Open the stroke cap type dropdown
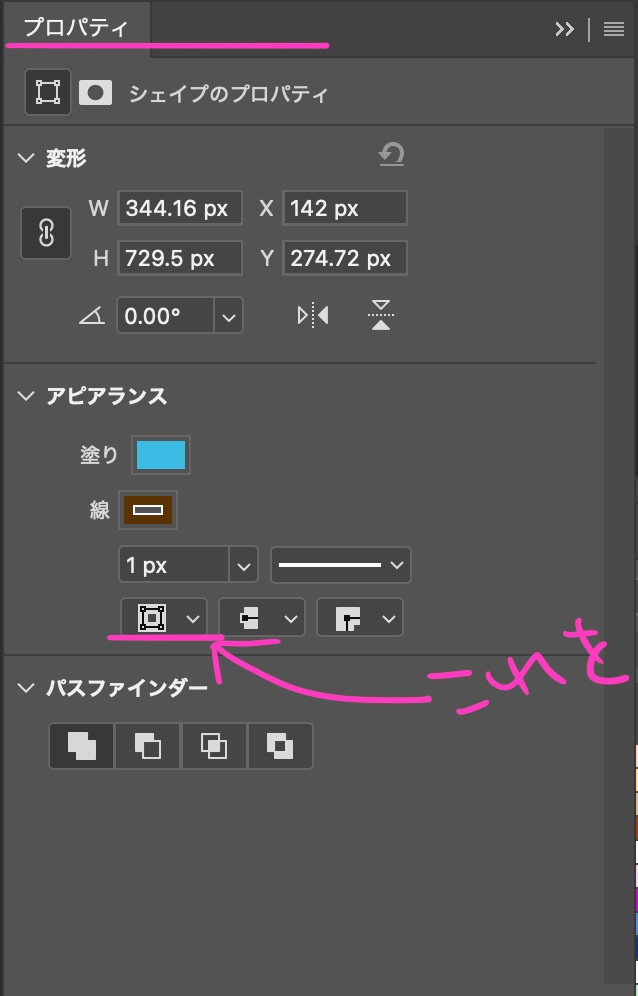Screen dimensions: 638x996 click(262, 617)
